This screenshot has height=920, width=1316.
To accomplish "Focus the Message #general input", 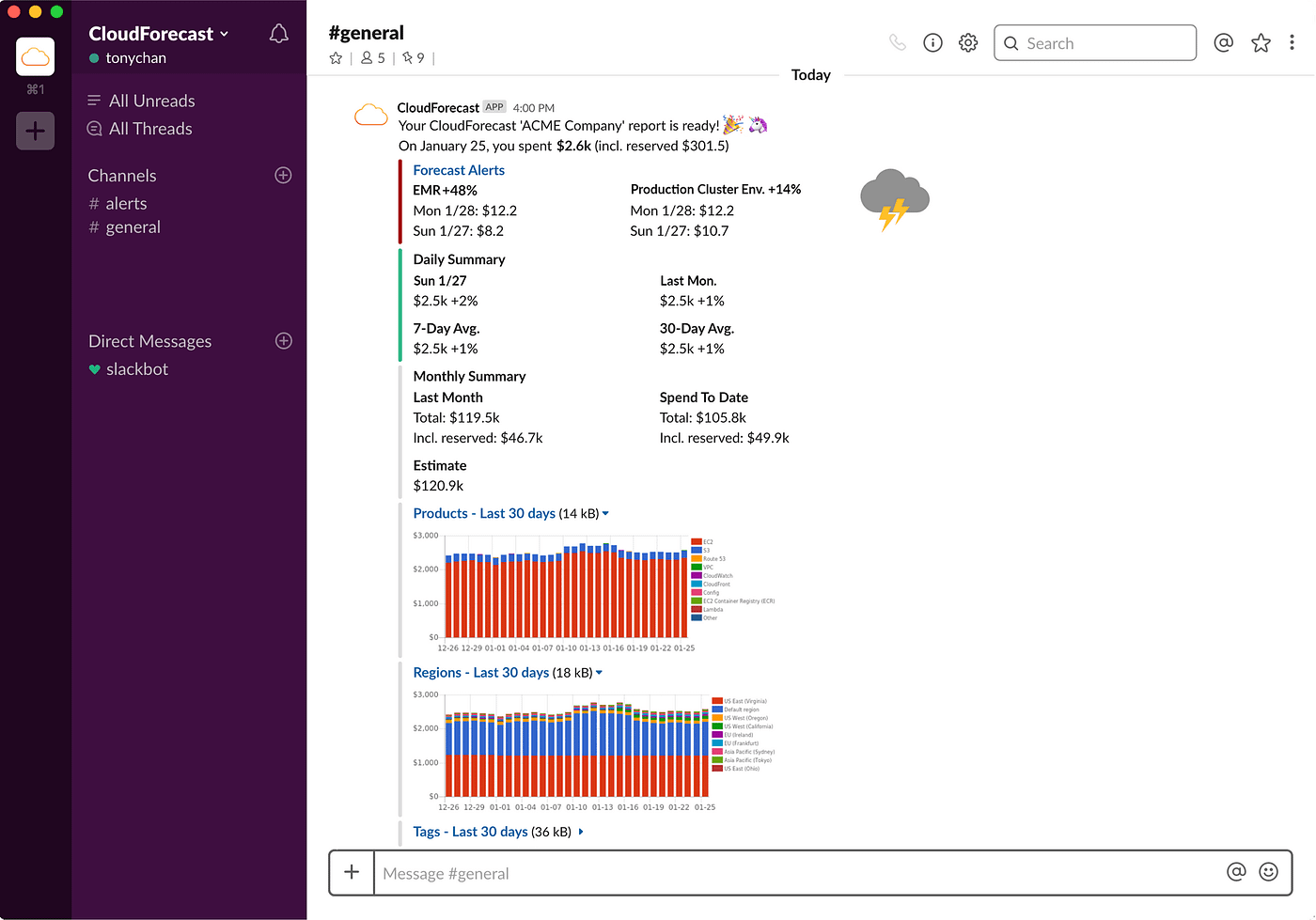I will point(795,873).
